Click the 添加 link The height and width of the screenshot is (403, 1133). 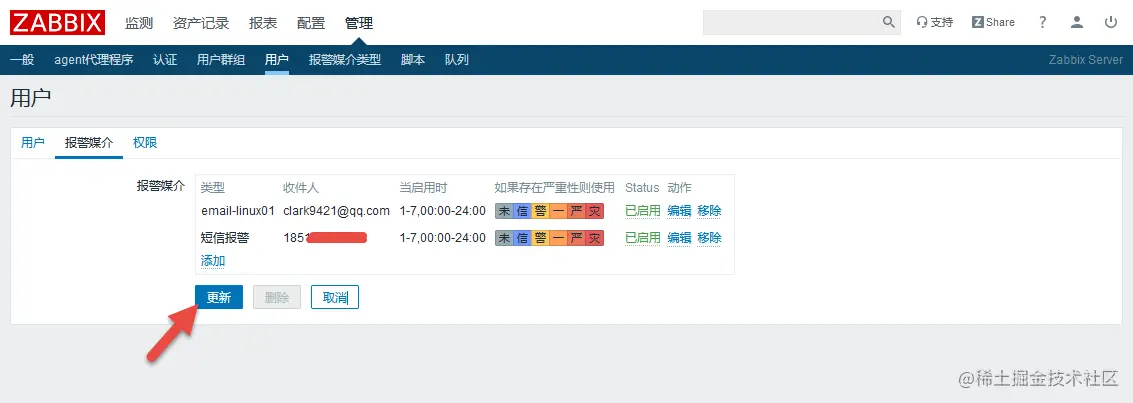coord(212,261)
